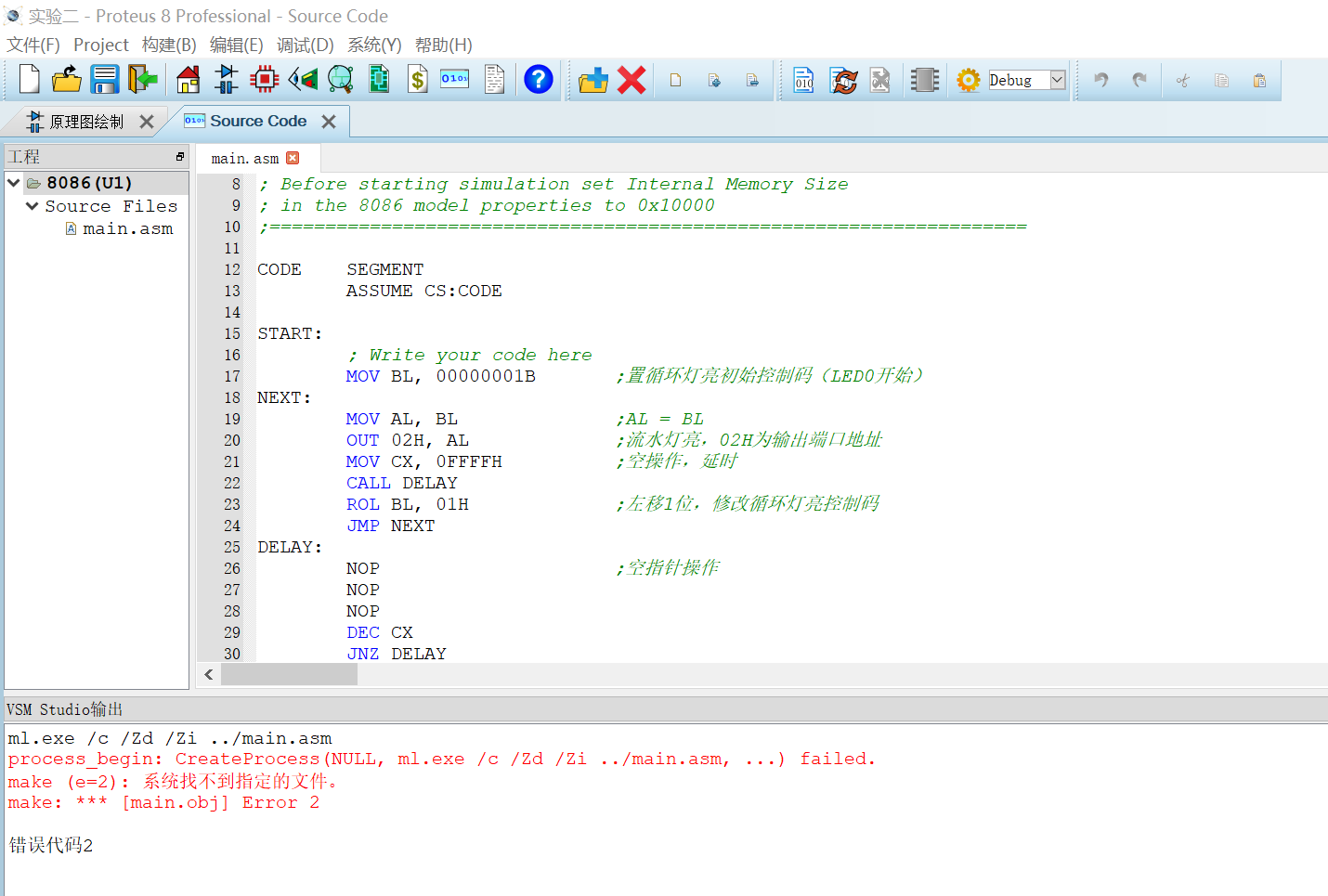Click the Cut scissors icon
Image resolution: width=1328 pixels, height=896 pixels.
coord(1182,81)
